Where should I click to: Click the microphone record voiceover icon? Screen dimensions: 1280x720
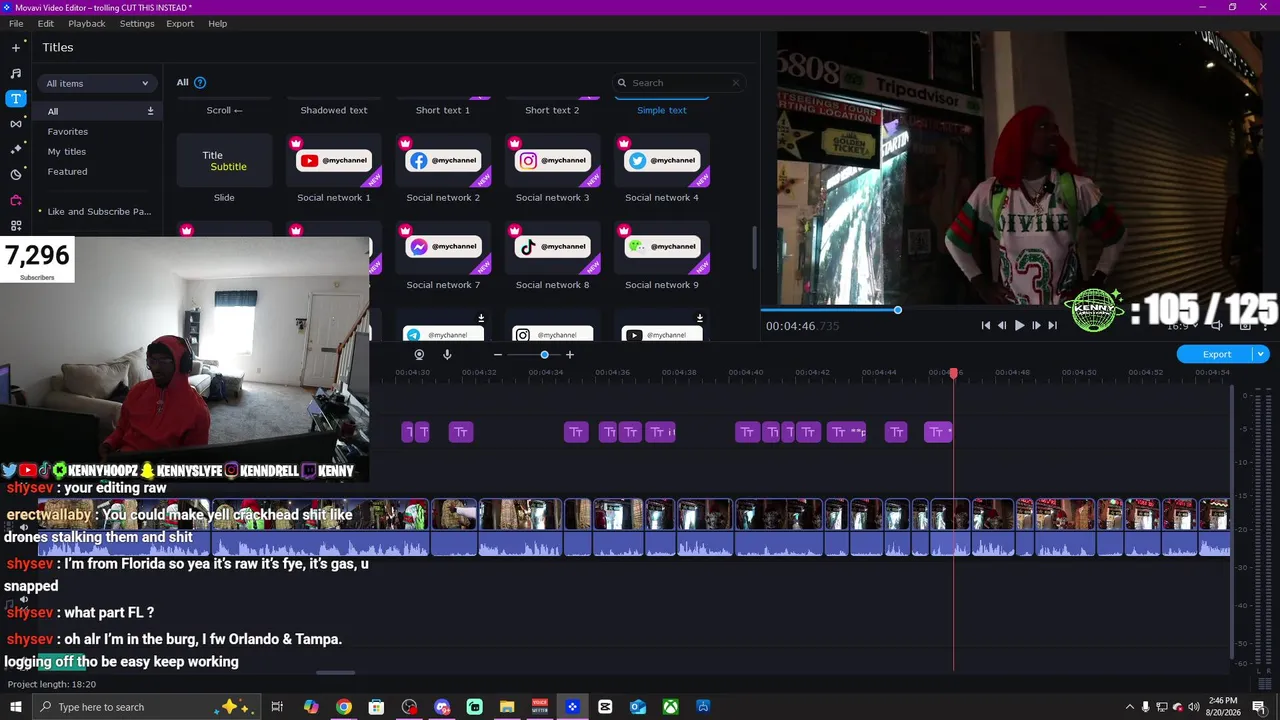coord(447,354)
